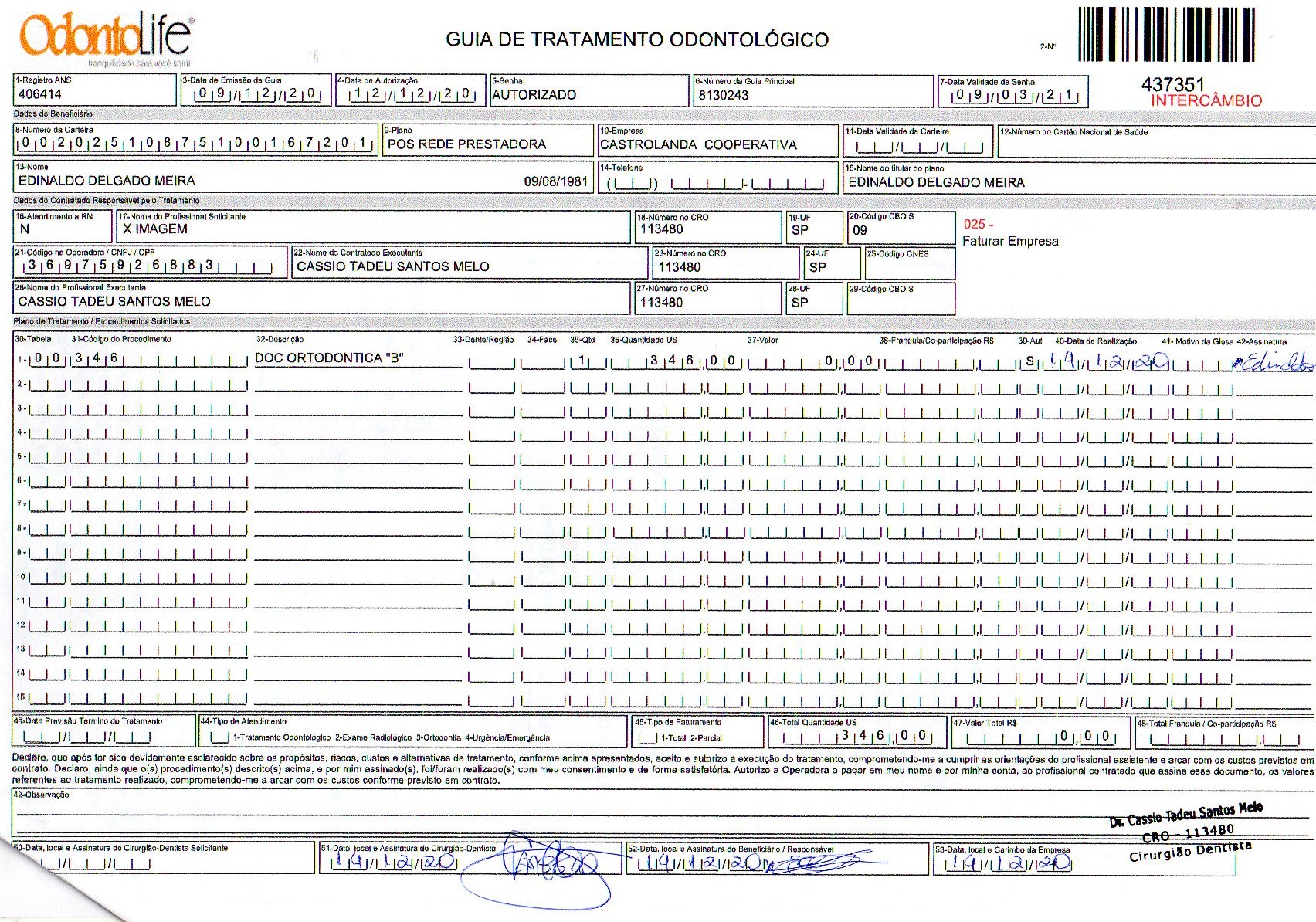Click field 24 UF value SP
This screenshot has width=1316, height=922.
click(x=817, y=267)
